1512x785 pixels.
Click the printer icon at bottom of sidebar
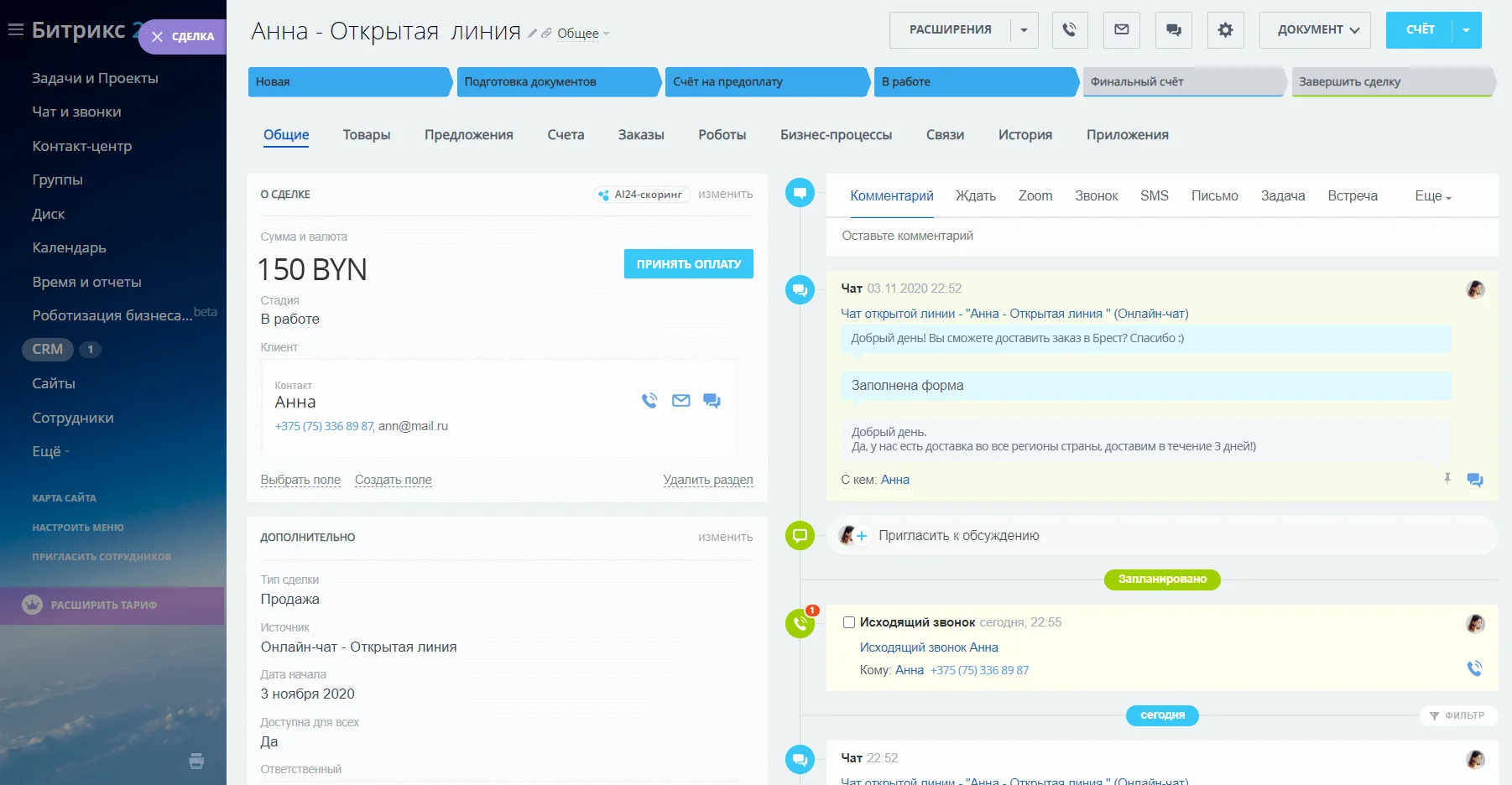pyautogui.click(x=196, y=761)
